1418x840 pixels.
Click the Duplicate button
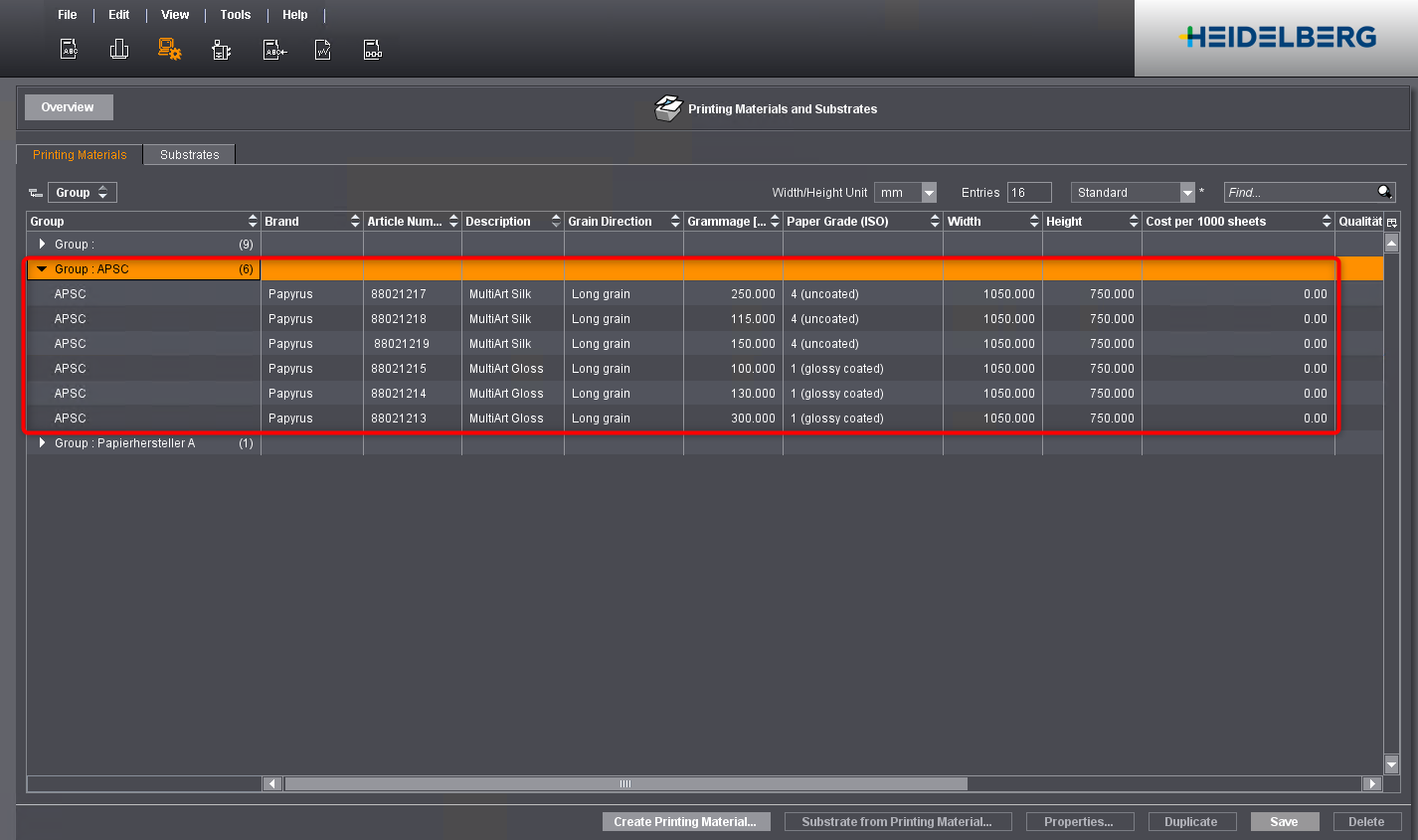(x=1191, y=822)
